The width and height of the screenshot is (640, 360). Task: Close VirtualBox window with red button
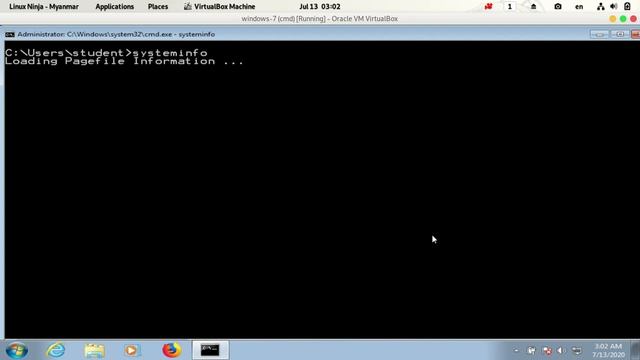tap(633, 19)
